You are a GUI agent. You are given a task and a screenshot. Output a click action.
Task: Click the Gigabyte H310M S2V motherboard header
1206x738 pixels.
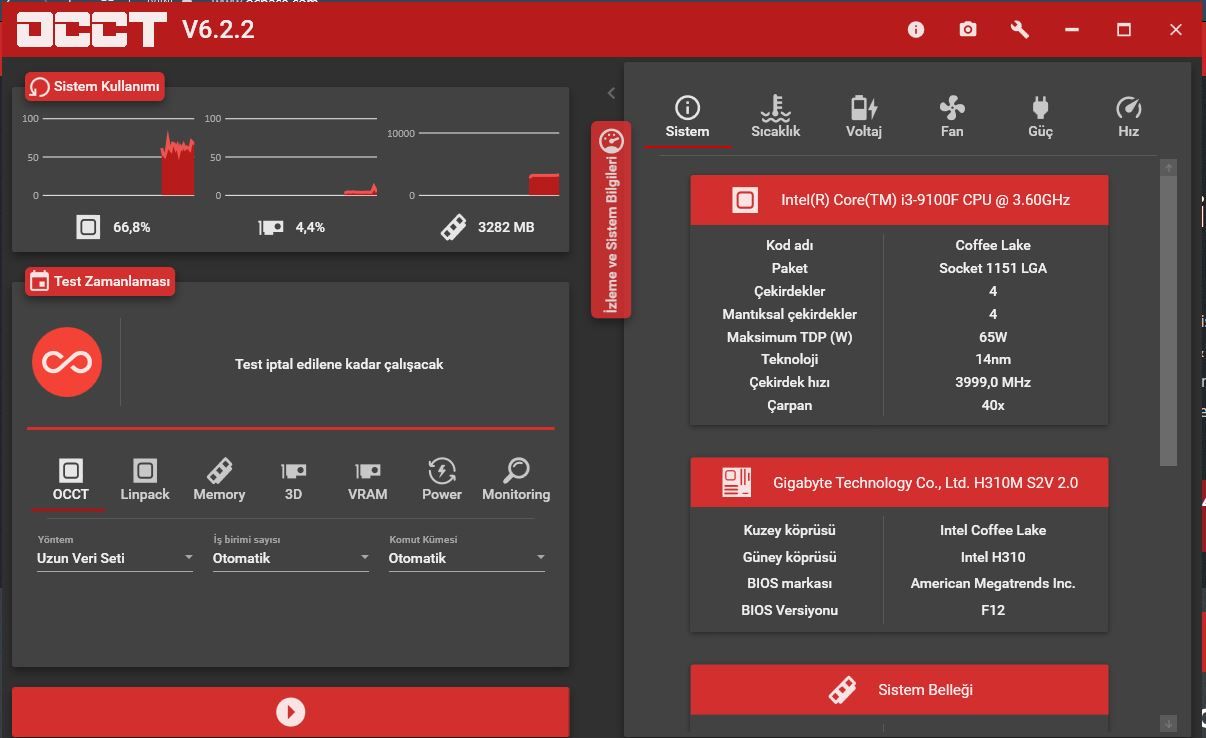click(x=899, y=483)
